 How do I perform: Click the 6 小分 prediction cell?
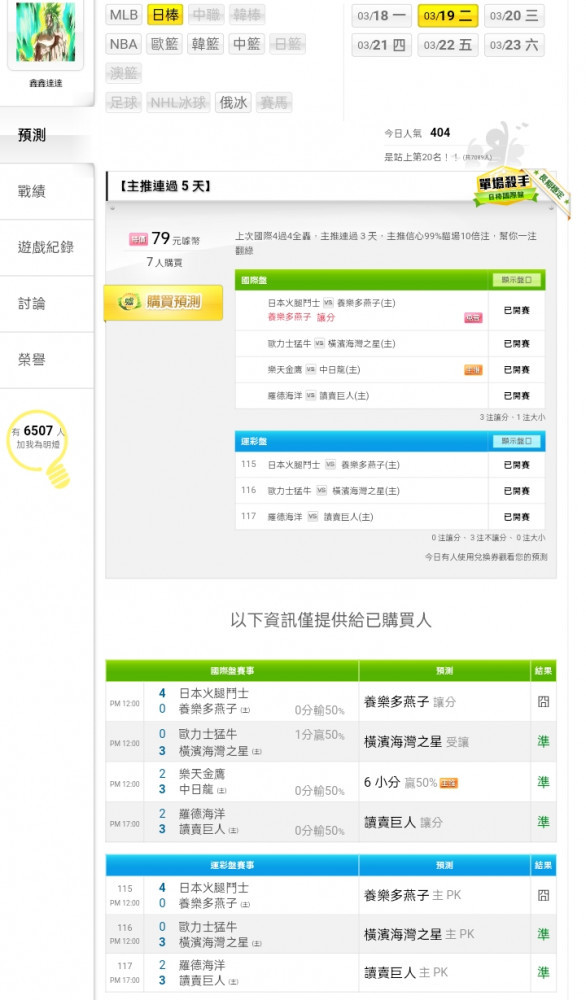click(444, 782)
